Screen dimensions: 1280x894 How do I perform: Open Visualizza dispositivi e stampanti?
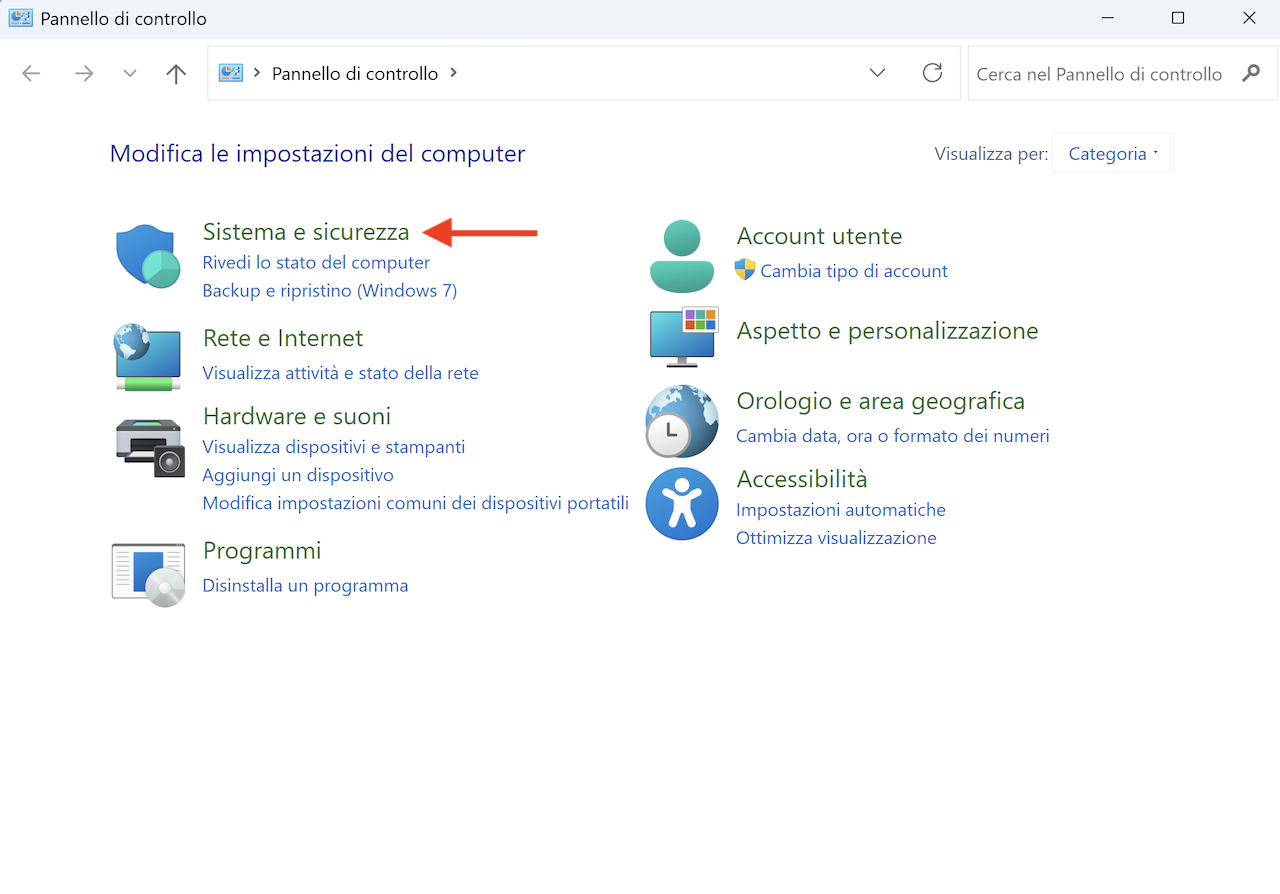point(334,447)
